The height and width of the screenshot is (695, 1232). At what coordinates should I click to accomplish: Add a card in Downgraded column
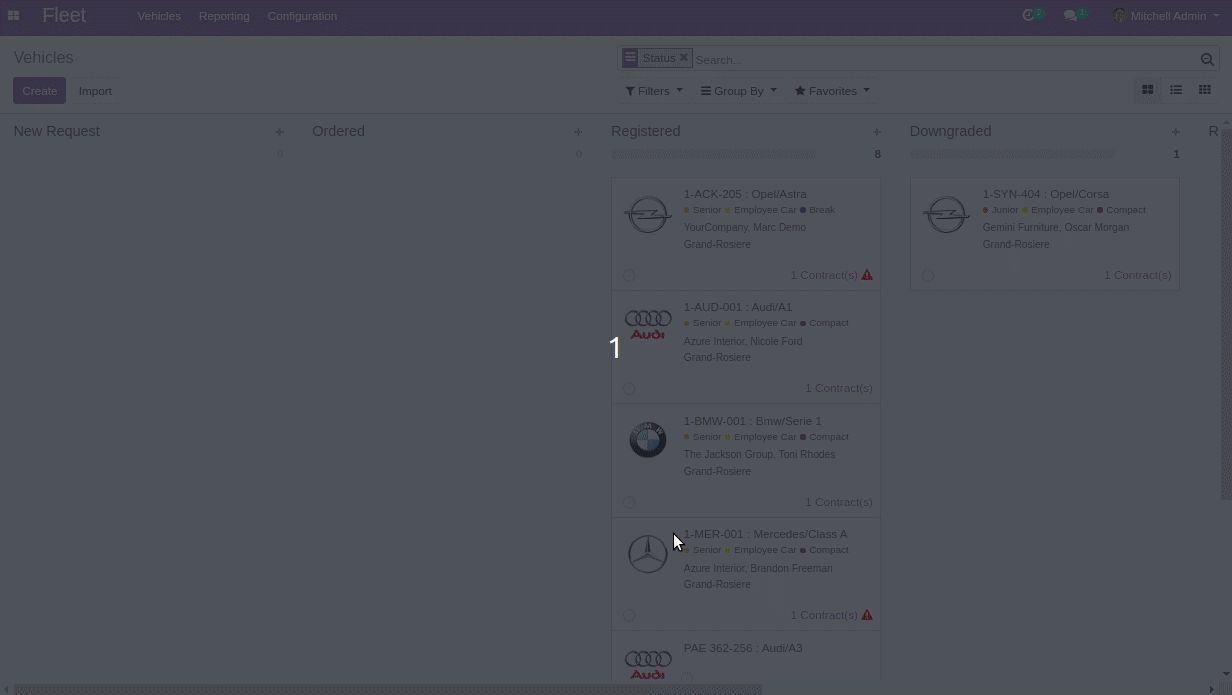click(x=1176, y=132)
